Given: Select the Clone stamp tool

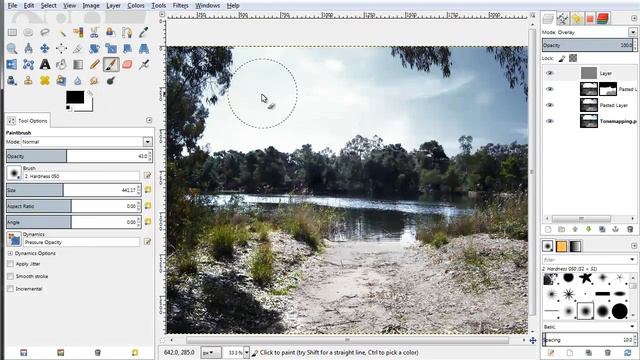Looking at the screenshot, I should pos(28,80).
